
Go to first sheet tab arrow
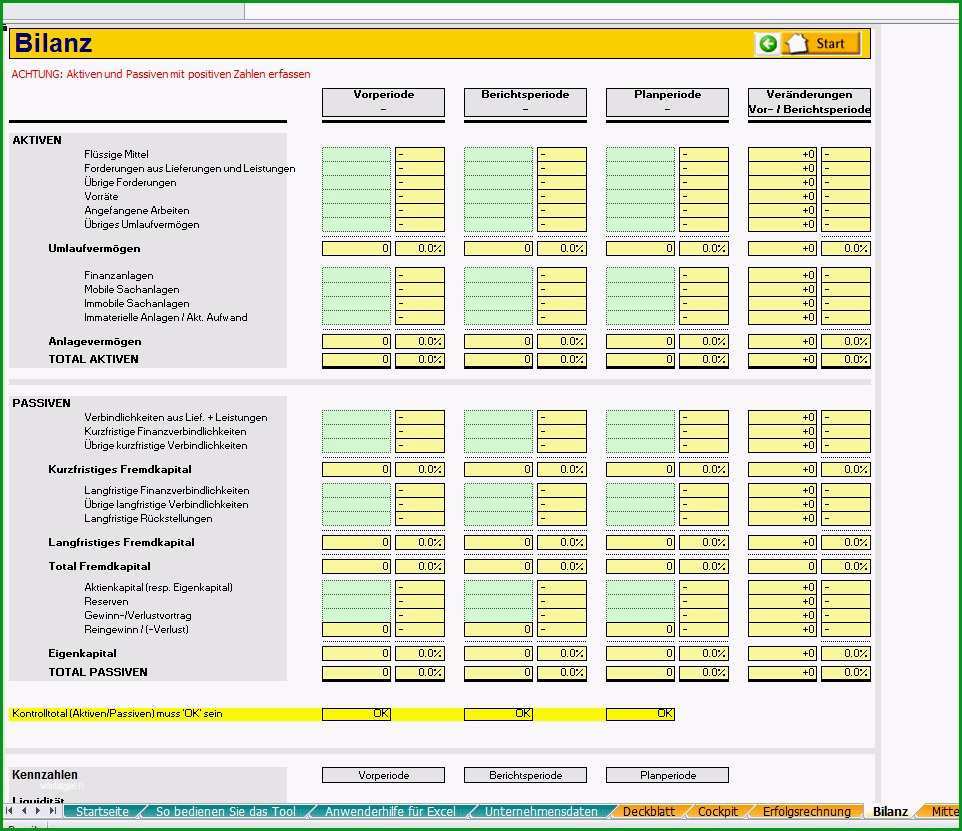(x=9, y=811)
